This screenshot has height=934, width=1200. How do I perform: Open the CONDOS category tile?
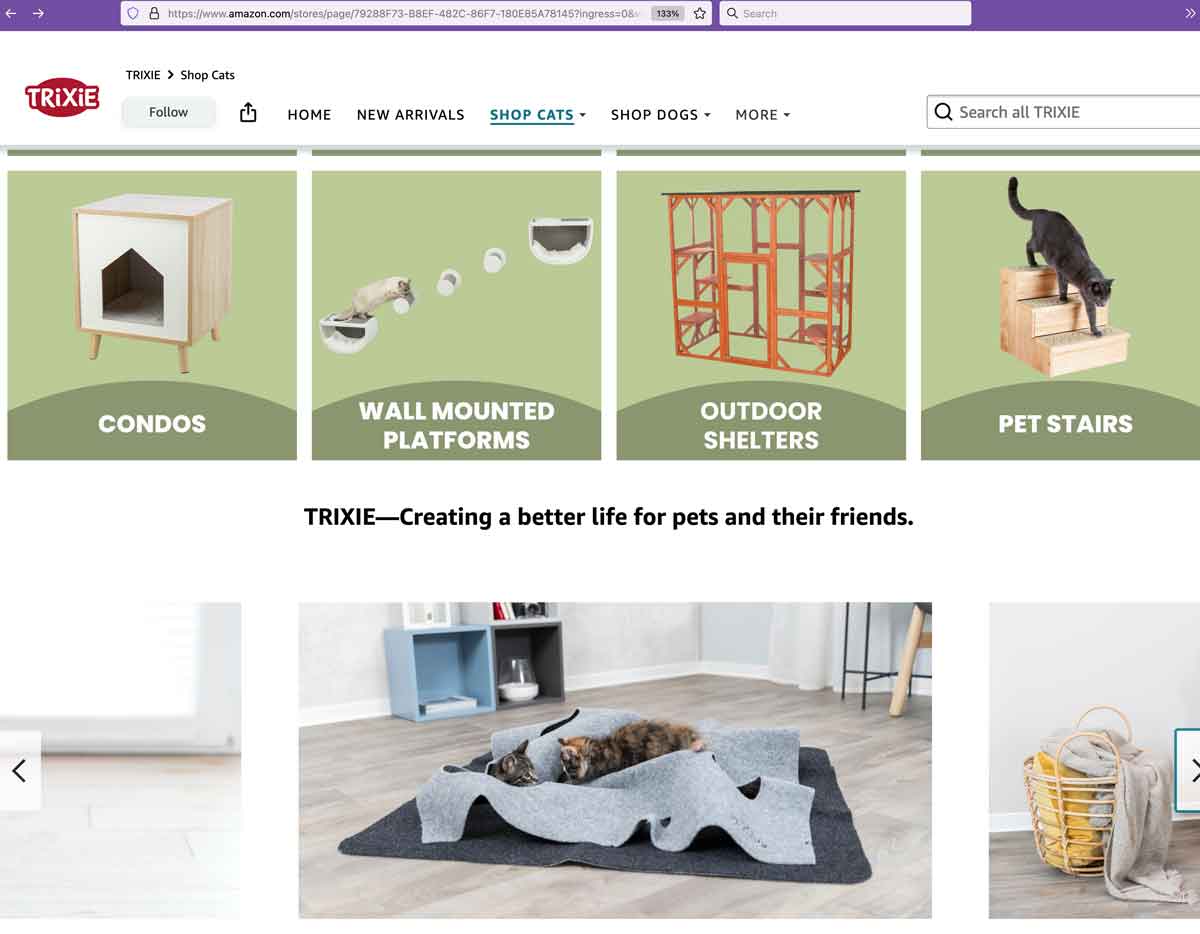(x=152, y=315)
